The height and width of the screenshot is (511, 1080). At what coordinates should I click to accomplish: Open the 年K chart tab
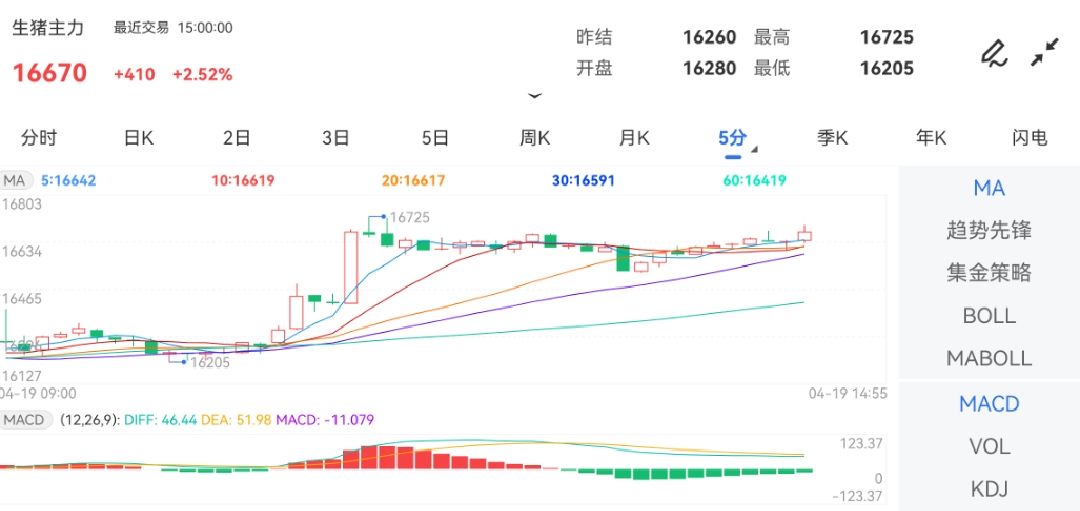(x=931, y=138)
